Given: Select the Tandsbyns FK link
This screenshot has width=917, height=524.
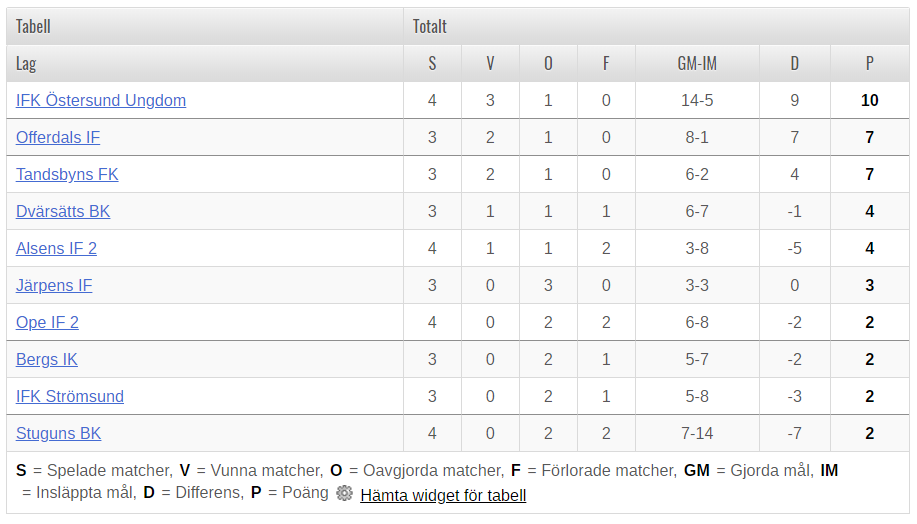Looking at the screenshot, I should (67, 174).
